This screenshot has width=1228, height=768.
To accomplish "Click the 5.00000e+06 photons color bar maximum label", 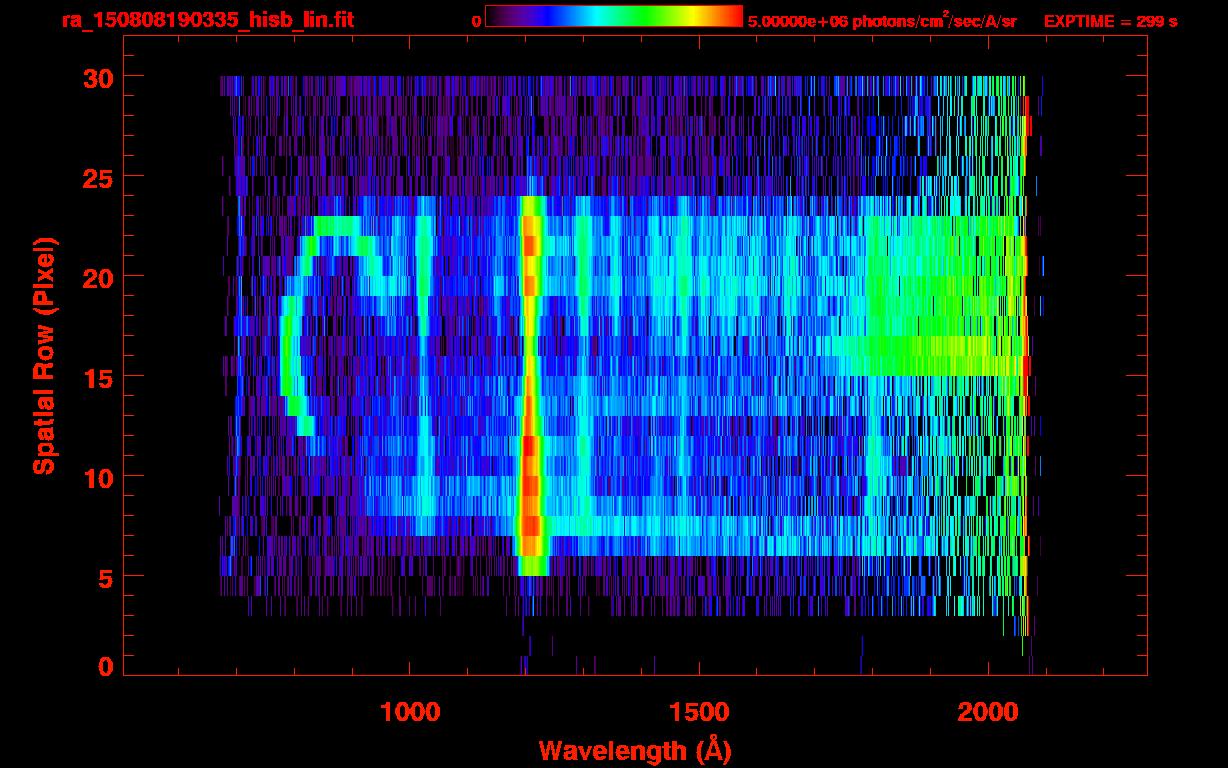I will tap(882, 21).
